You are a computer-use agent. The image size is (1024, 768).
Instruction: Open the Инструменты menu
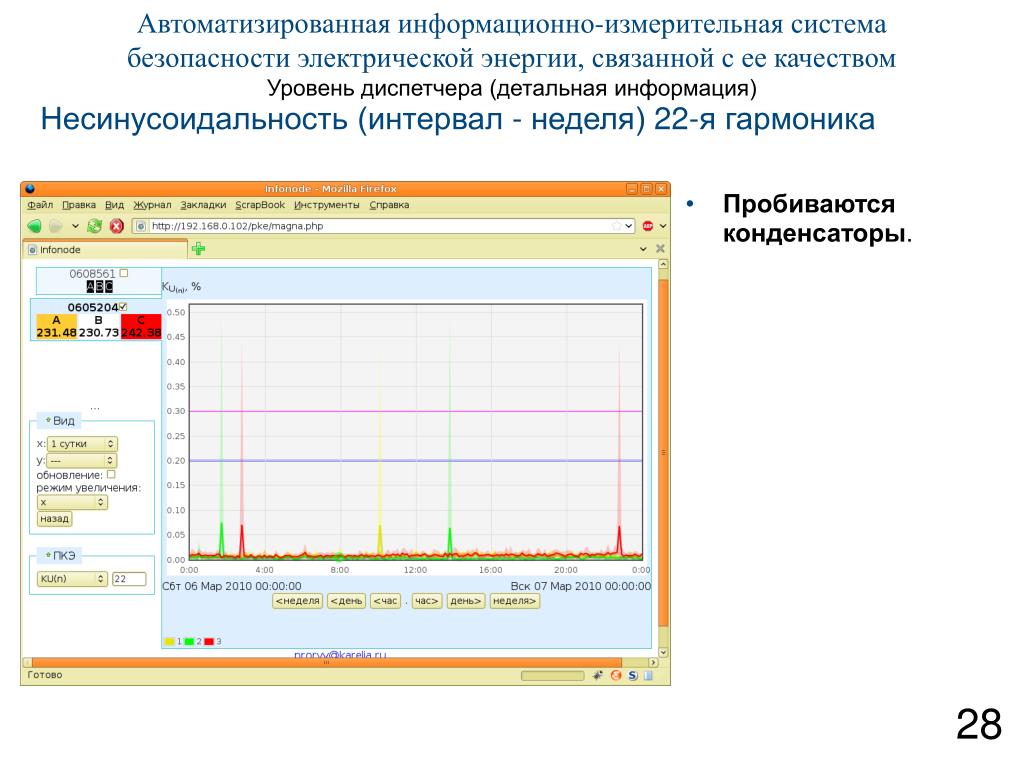click(x=327, y=205)
